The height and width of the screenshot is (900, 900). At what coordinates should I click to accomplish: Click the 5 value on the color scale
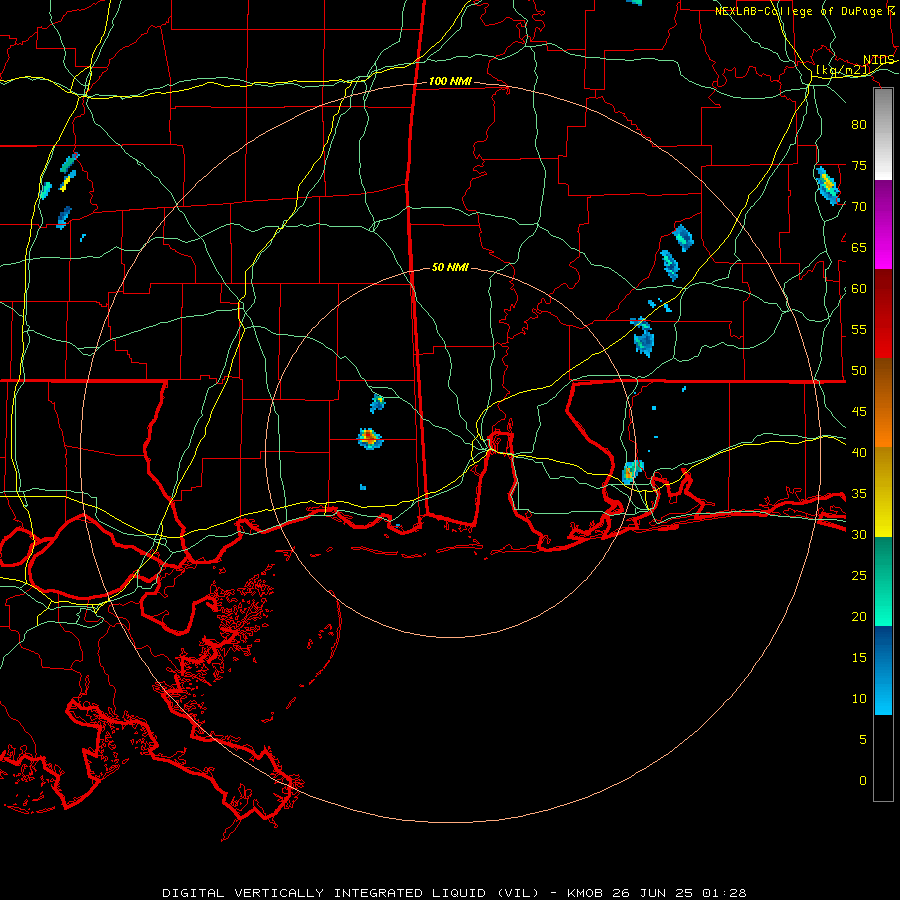[x=863, y=740]
